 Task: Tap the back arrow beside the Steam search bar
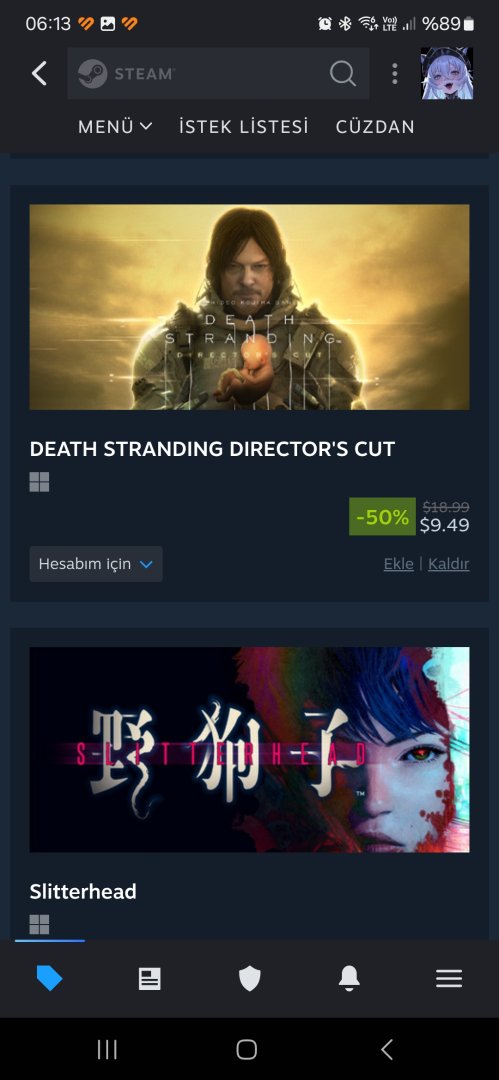(39, 73)
